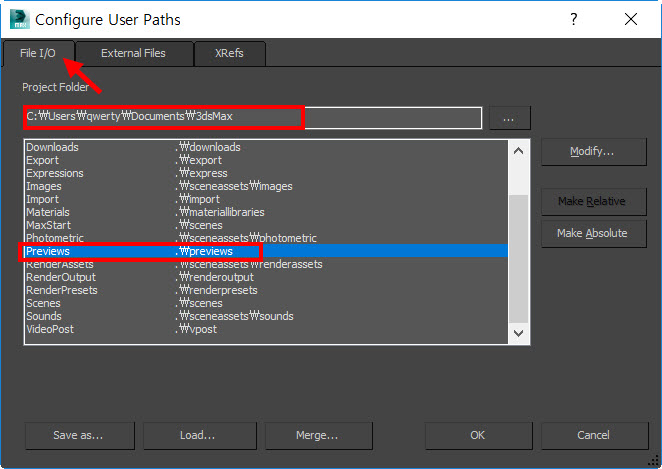Select the VideoPost path row
662x469 pixels.
(266, 329)
